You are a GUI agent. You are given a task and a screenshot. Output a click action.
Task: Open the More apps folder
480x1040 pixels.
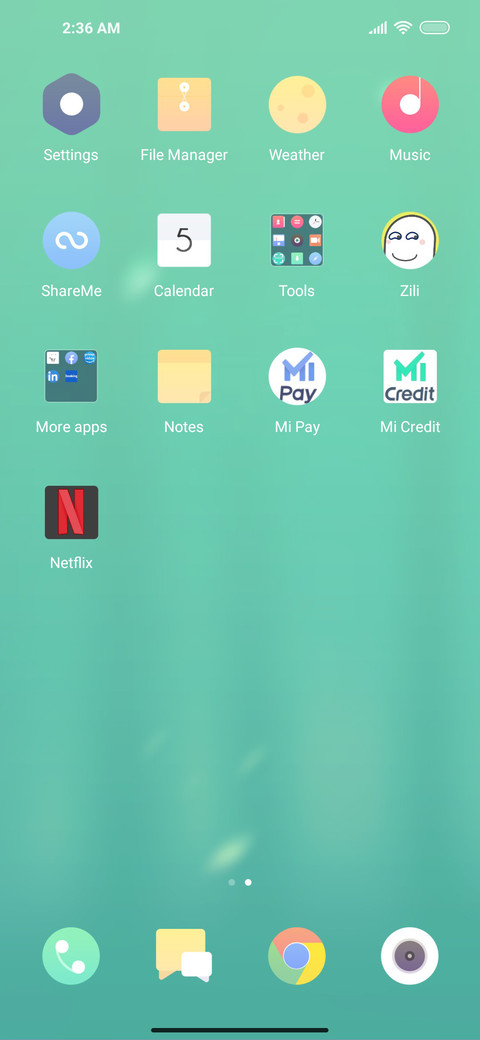[x=72, y=376]
